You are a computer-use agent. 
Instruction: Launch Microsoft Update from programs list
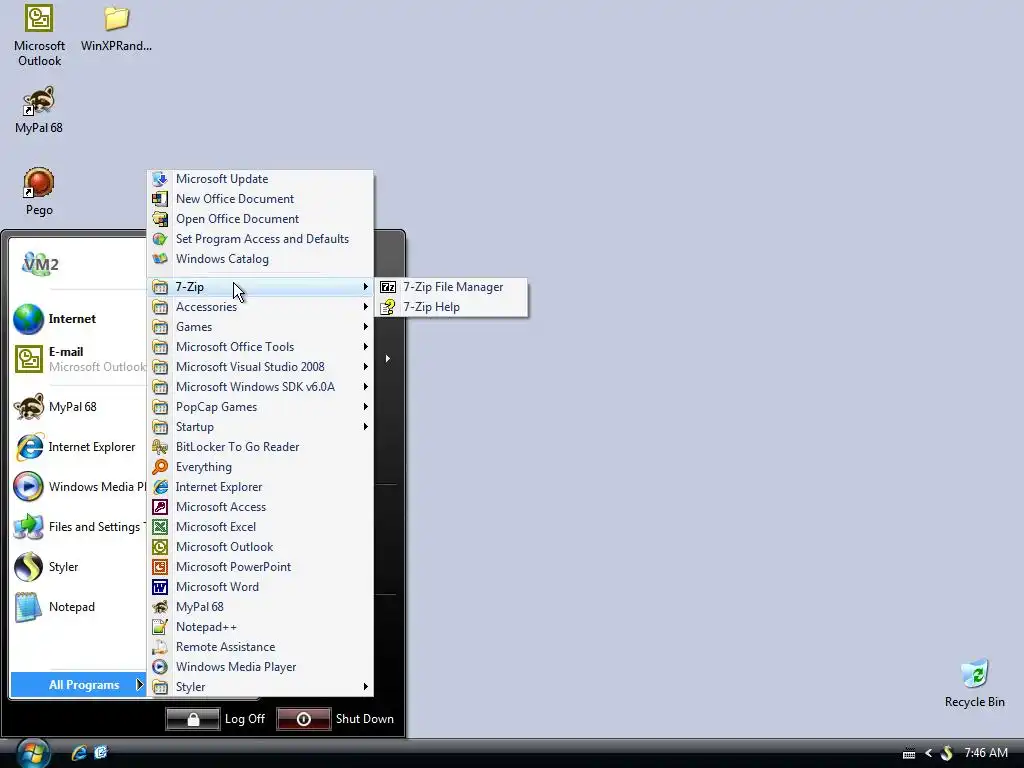point(261,179)
